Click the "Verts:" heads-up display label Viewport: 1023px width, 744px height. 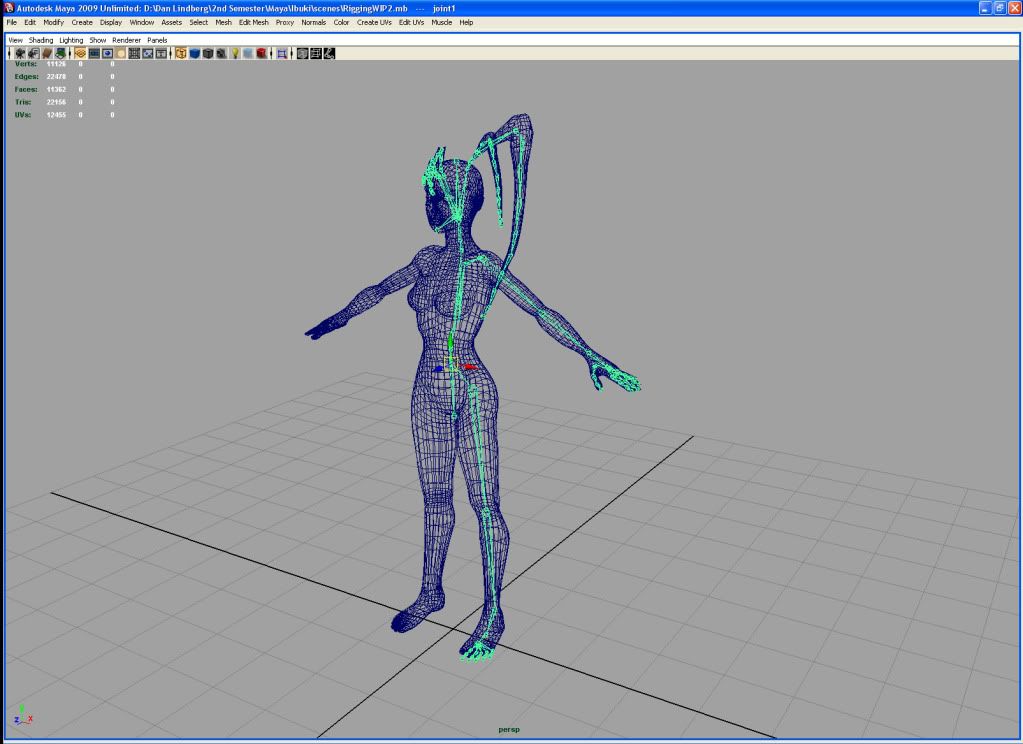(26, 64)
